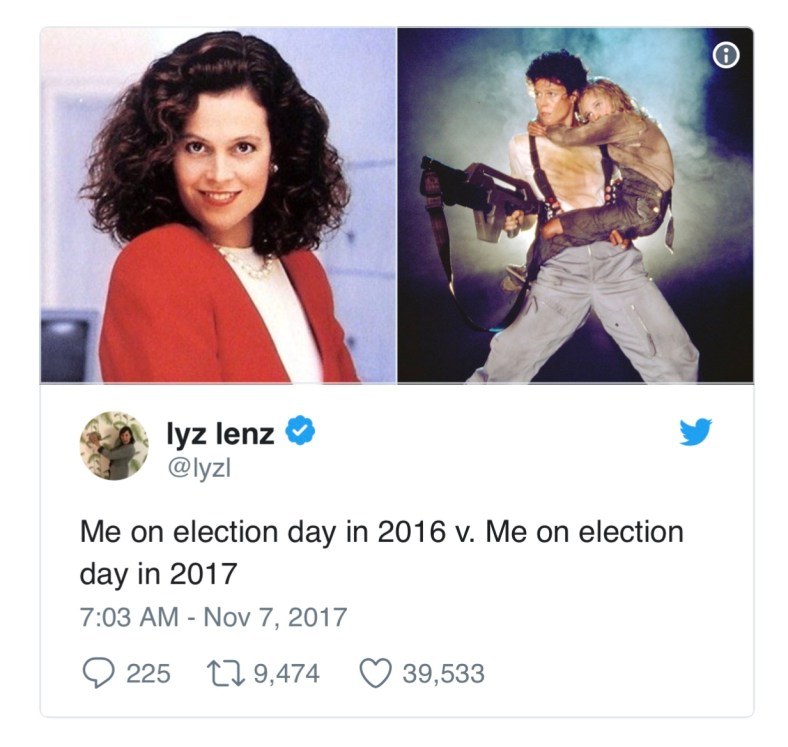Visit the lyz lenz display name
Viewport: 788px width, 747px height.
point(220,433)
